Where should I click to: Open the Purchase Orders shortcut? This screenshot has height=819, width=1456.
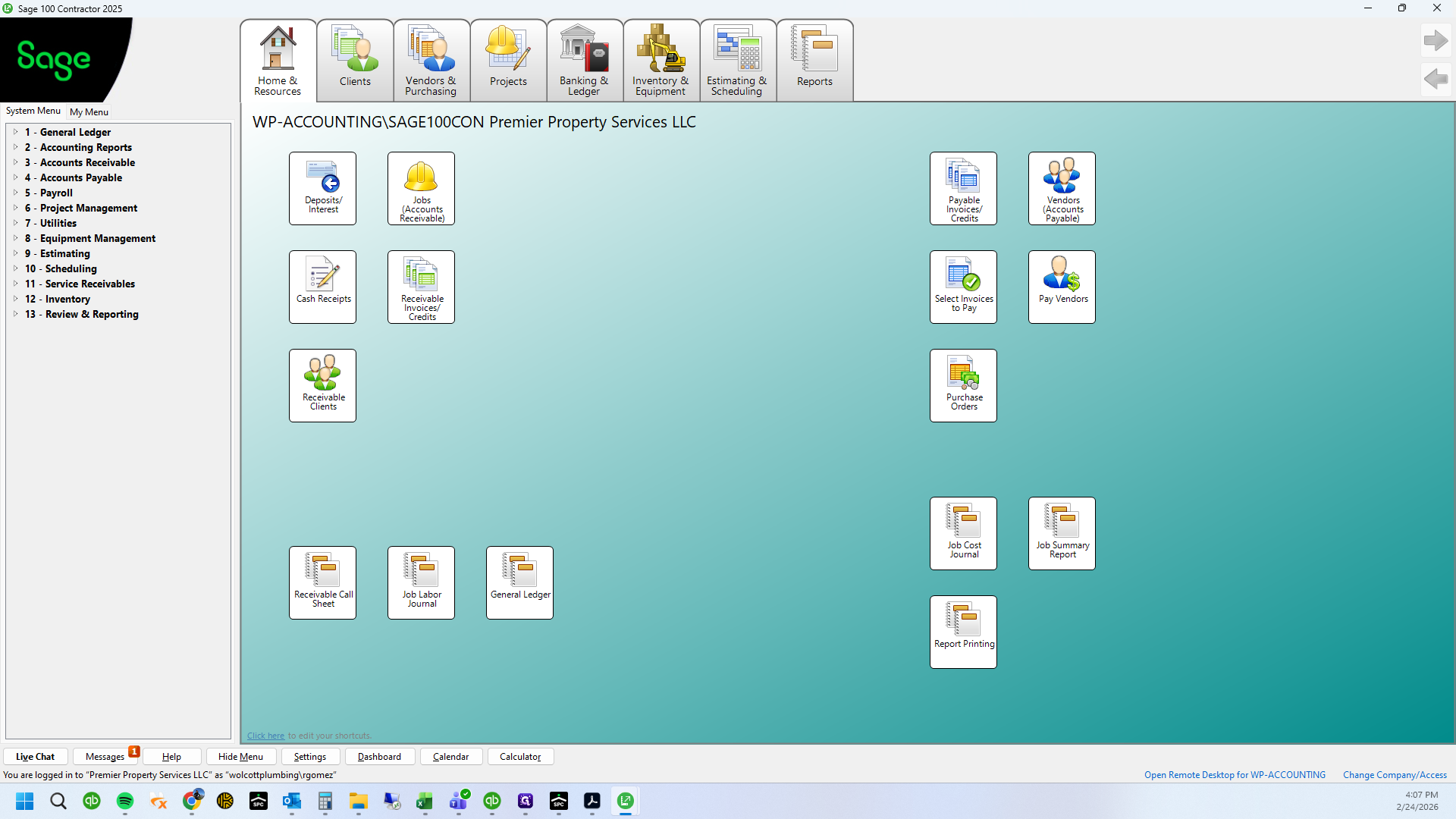[x=963, y=385]
